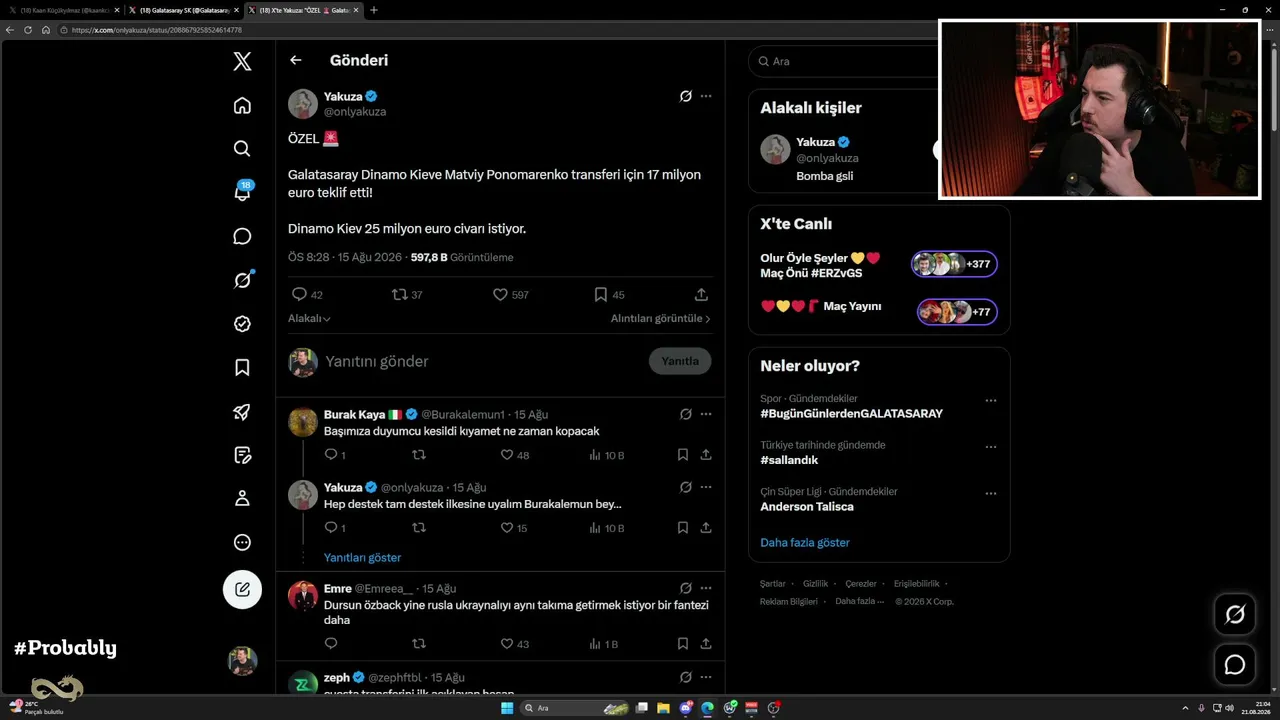Bookmark Burak Kaya's reply
Viewport: 1280px width, 720px height.
click(x=683, y=455)
